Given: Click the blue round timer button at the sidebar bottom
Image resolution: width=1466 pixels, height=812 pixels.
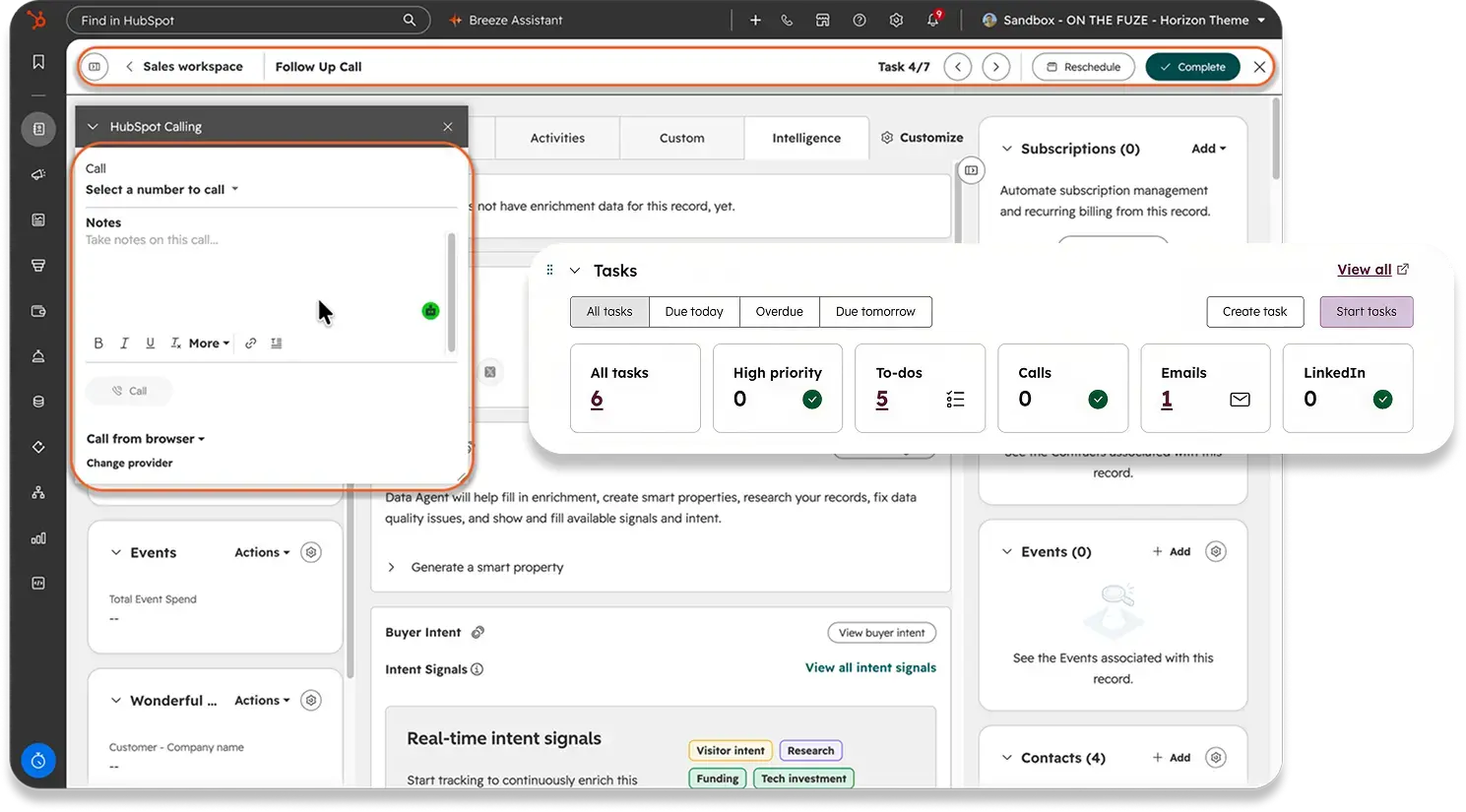Looking at the screenshot, I should (38, 761).
